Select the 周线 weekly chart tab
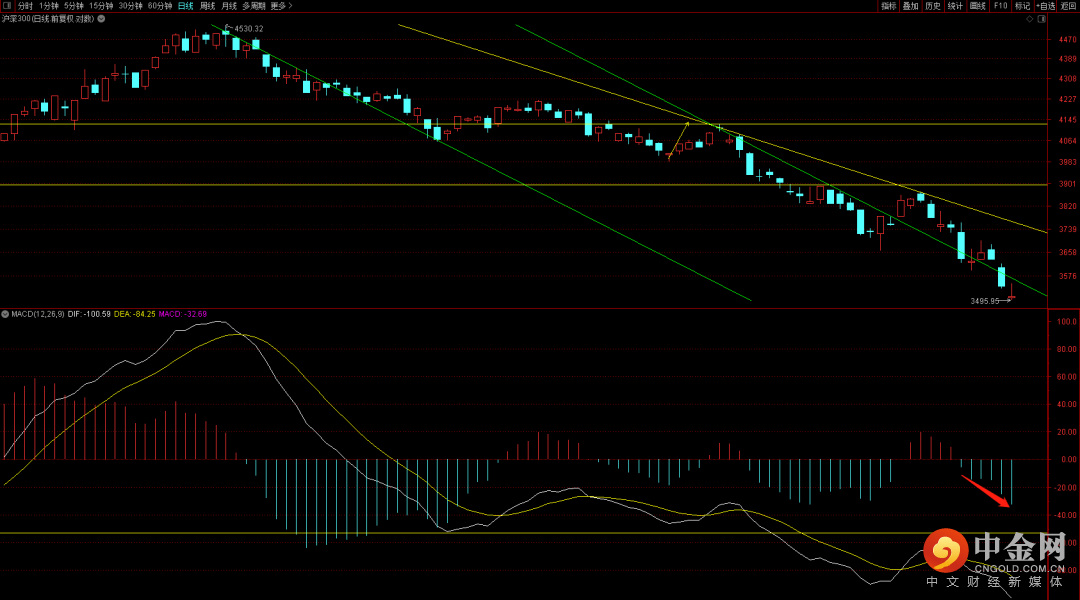The height and width of the screenshot is (600, 1080). click(207, 6)
